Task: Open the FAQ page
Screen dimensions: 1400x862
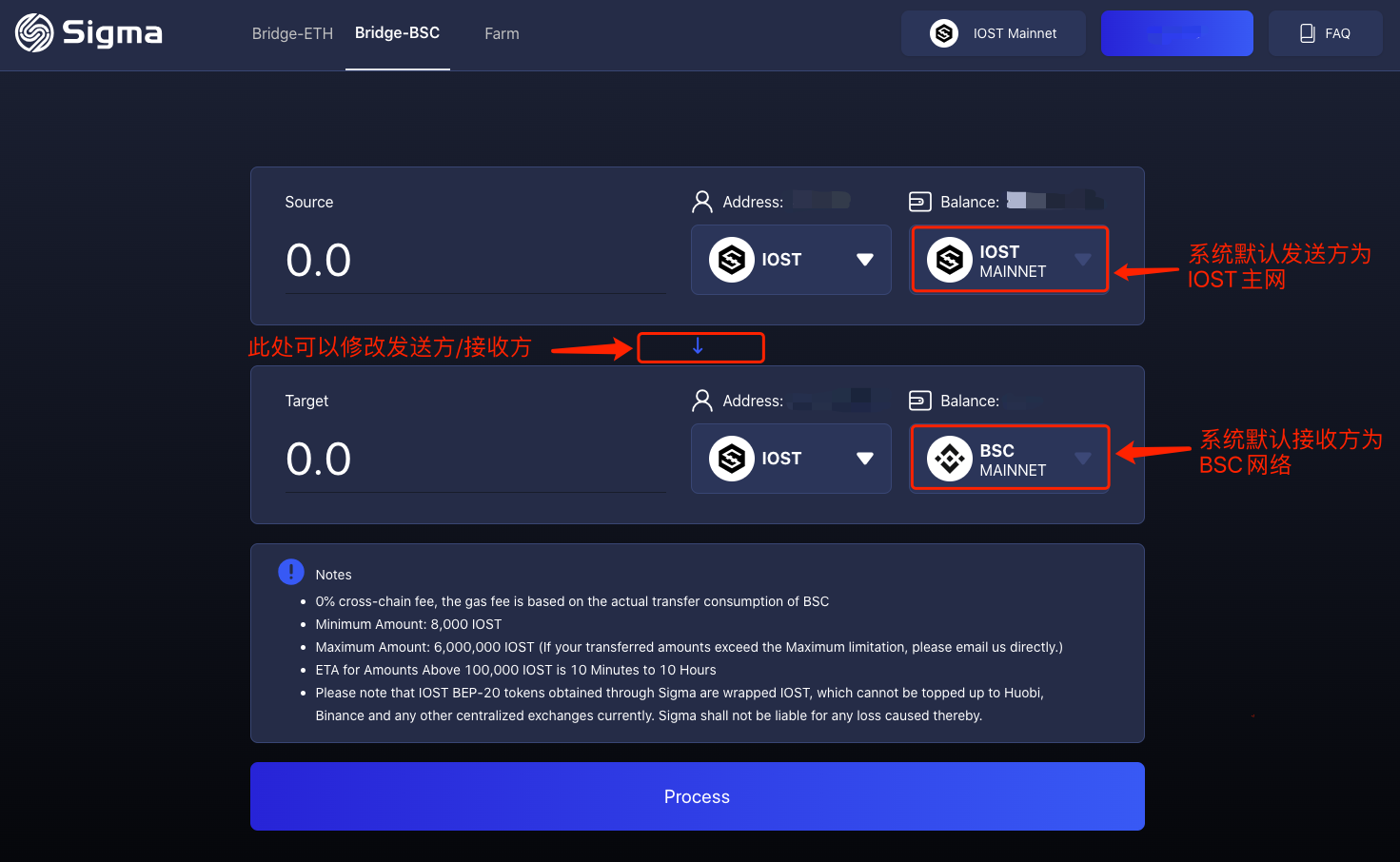Action: (x=1326, y=33)
